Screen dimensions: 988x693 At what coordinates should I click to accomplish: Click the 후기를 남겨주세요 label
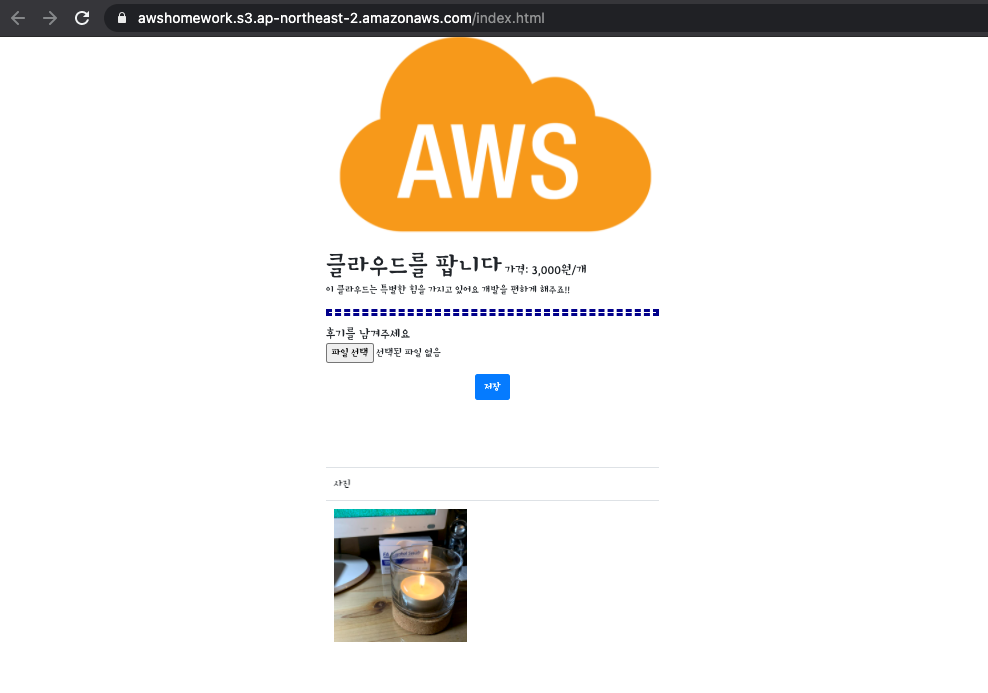click(368, 333)
